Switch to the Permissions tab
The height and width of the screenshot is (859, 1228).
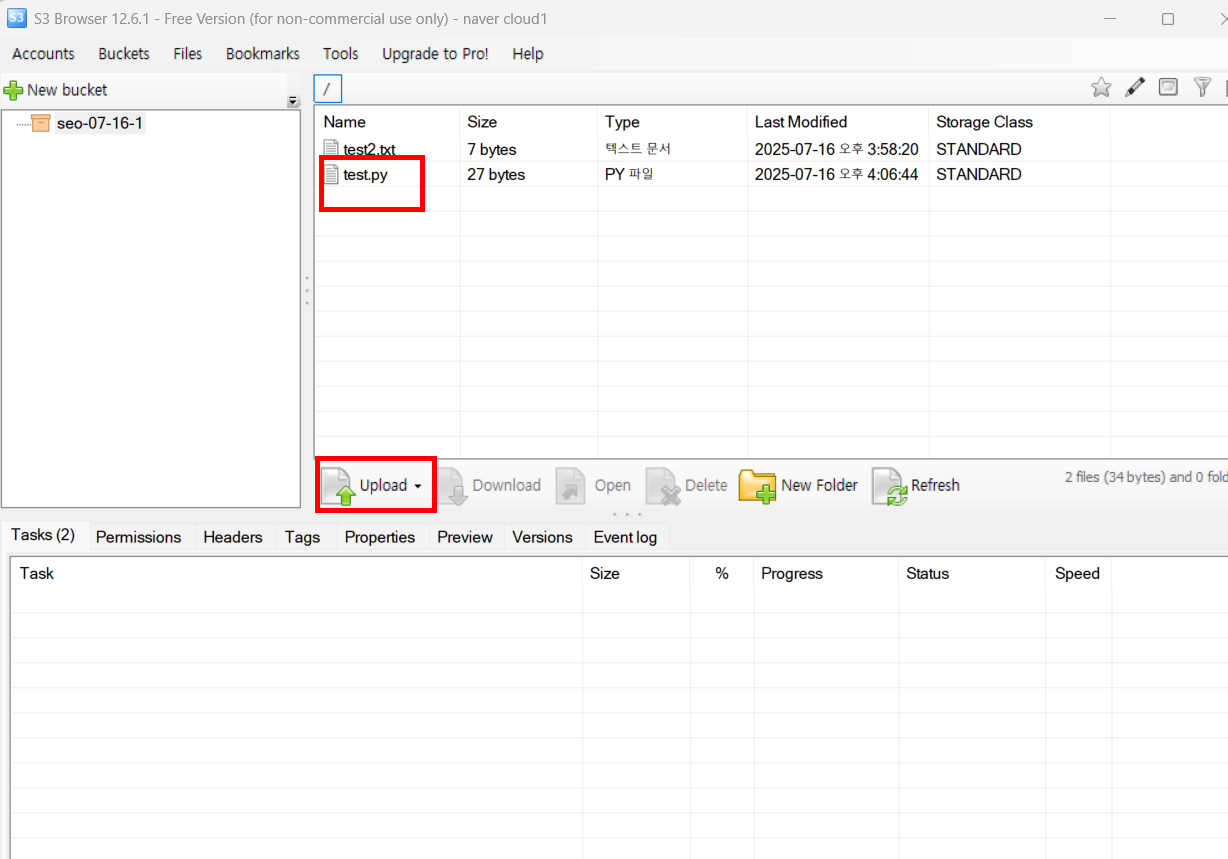(x=139, y=537)
